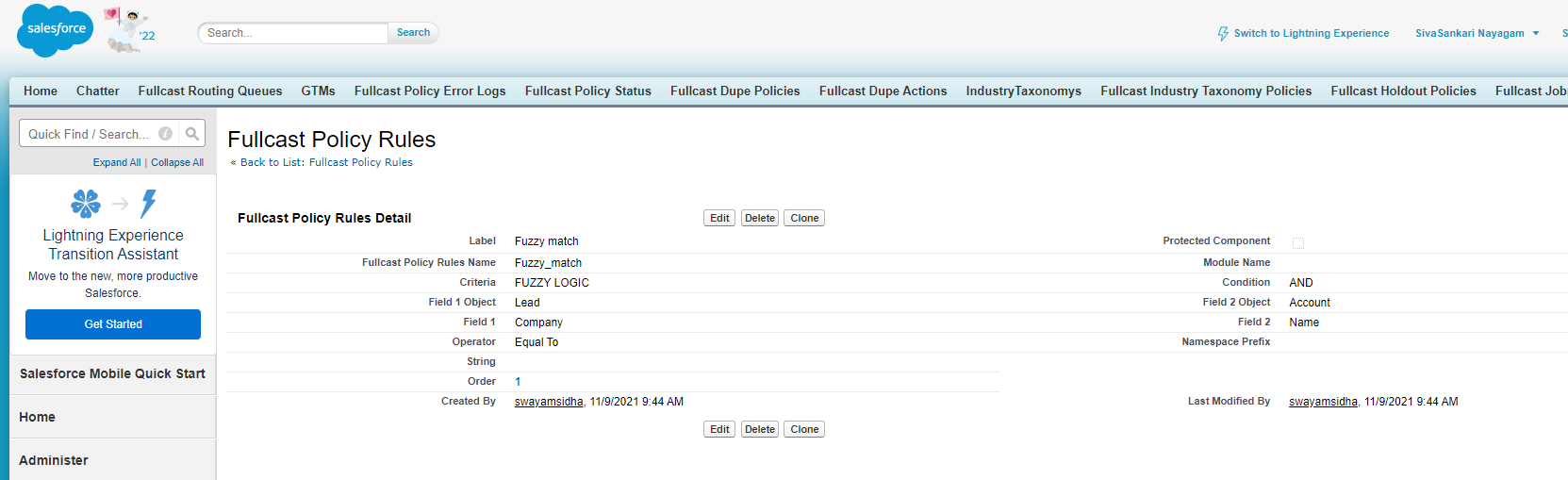Open Fullcast Routing Queues tab
Screen dimensions: 1568x480
[x=210, y=91]
